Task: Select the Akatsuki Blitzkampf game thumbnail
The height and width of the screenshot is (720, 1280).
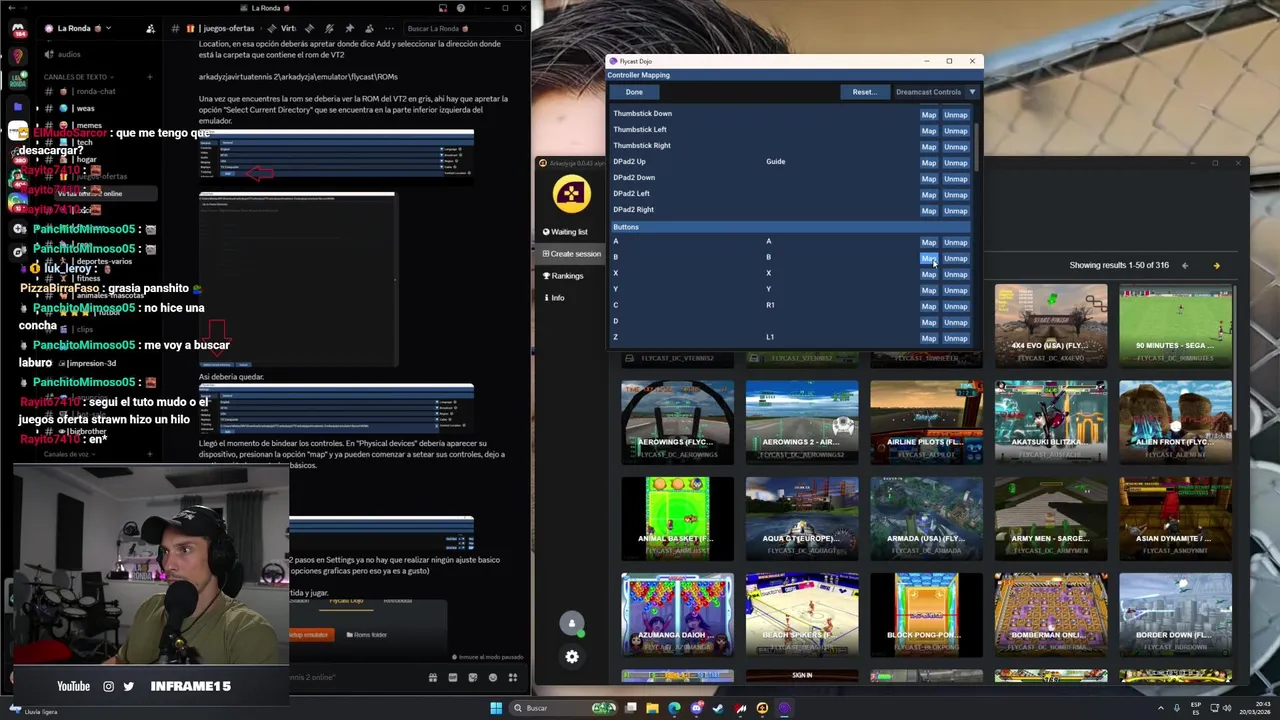Action: pos(1051,421)
